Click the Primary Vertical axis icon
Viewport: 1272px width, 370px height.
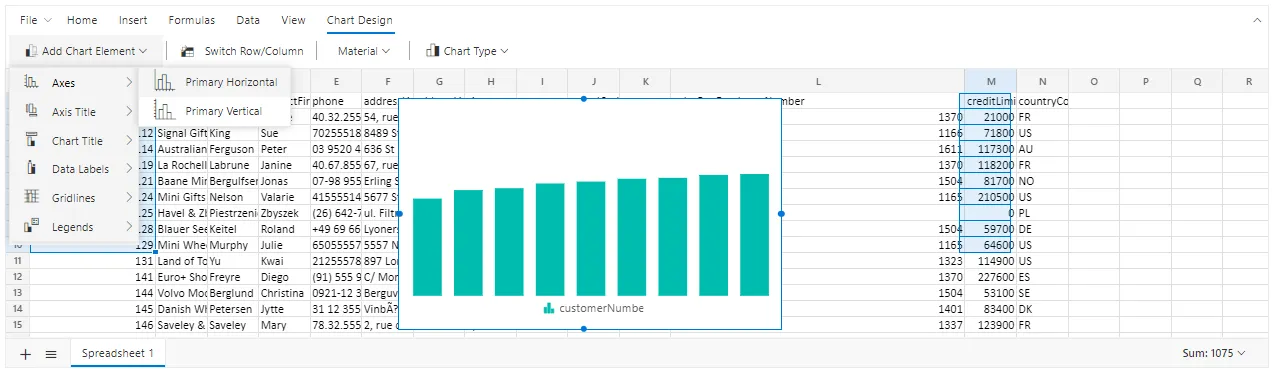pyautogui.click(x=164, y=111)
